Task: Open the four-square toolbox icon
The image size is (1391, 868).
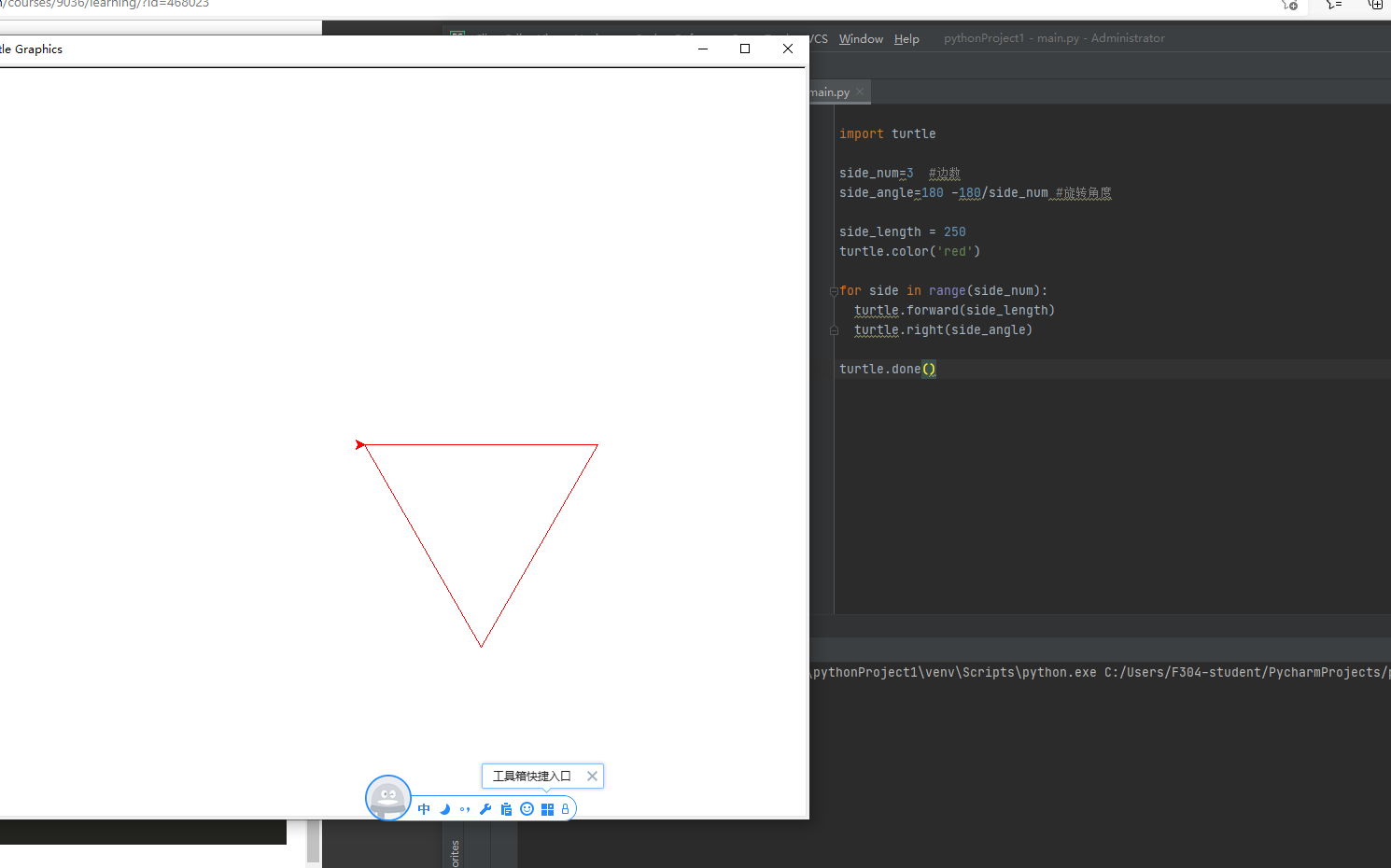Action: [547, 809]
